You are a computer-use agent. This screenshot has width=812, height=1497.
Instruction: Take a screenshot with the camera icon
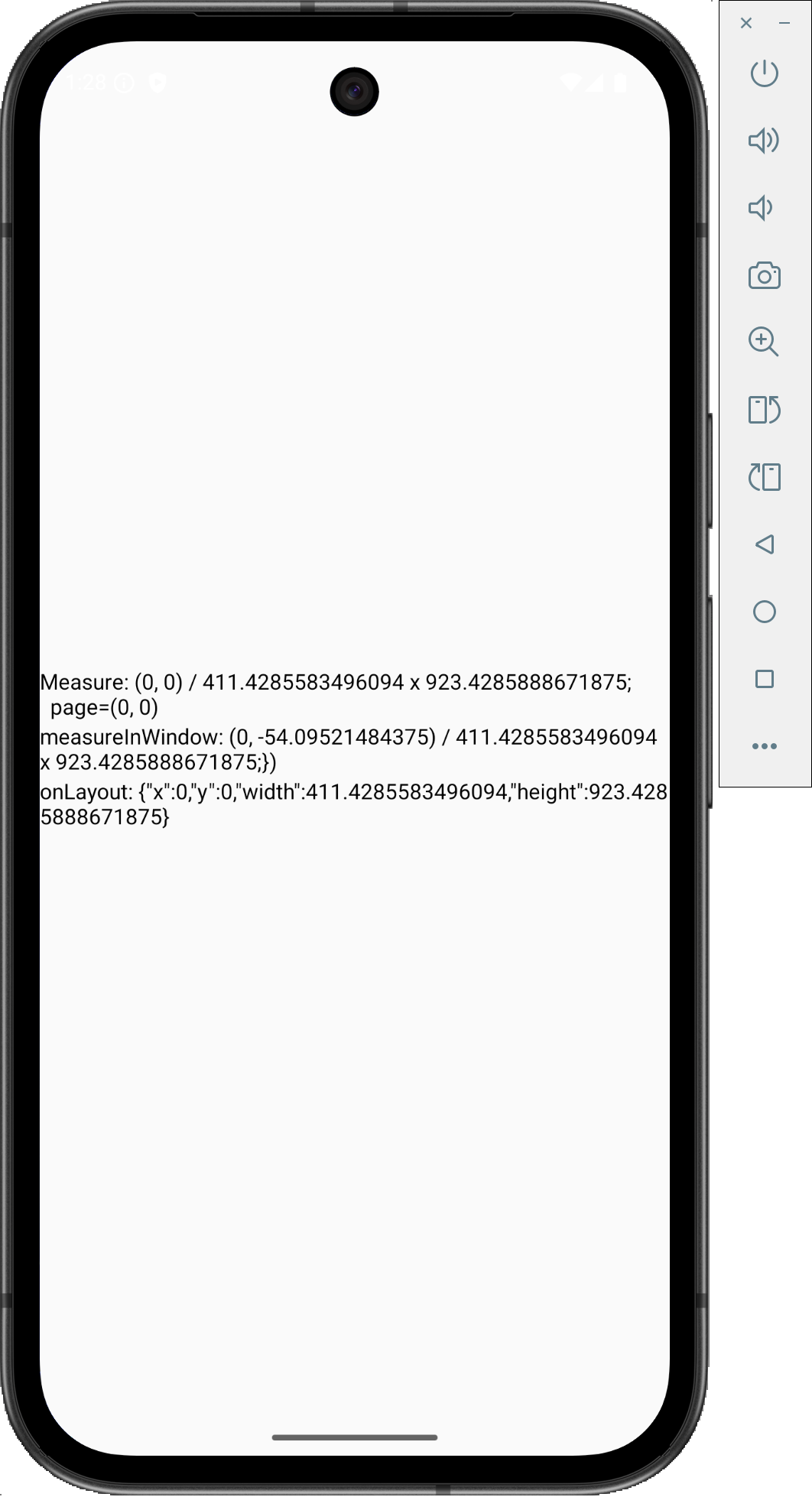tap(764, 275)
